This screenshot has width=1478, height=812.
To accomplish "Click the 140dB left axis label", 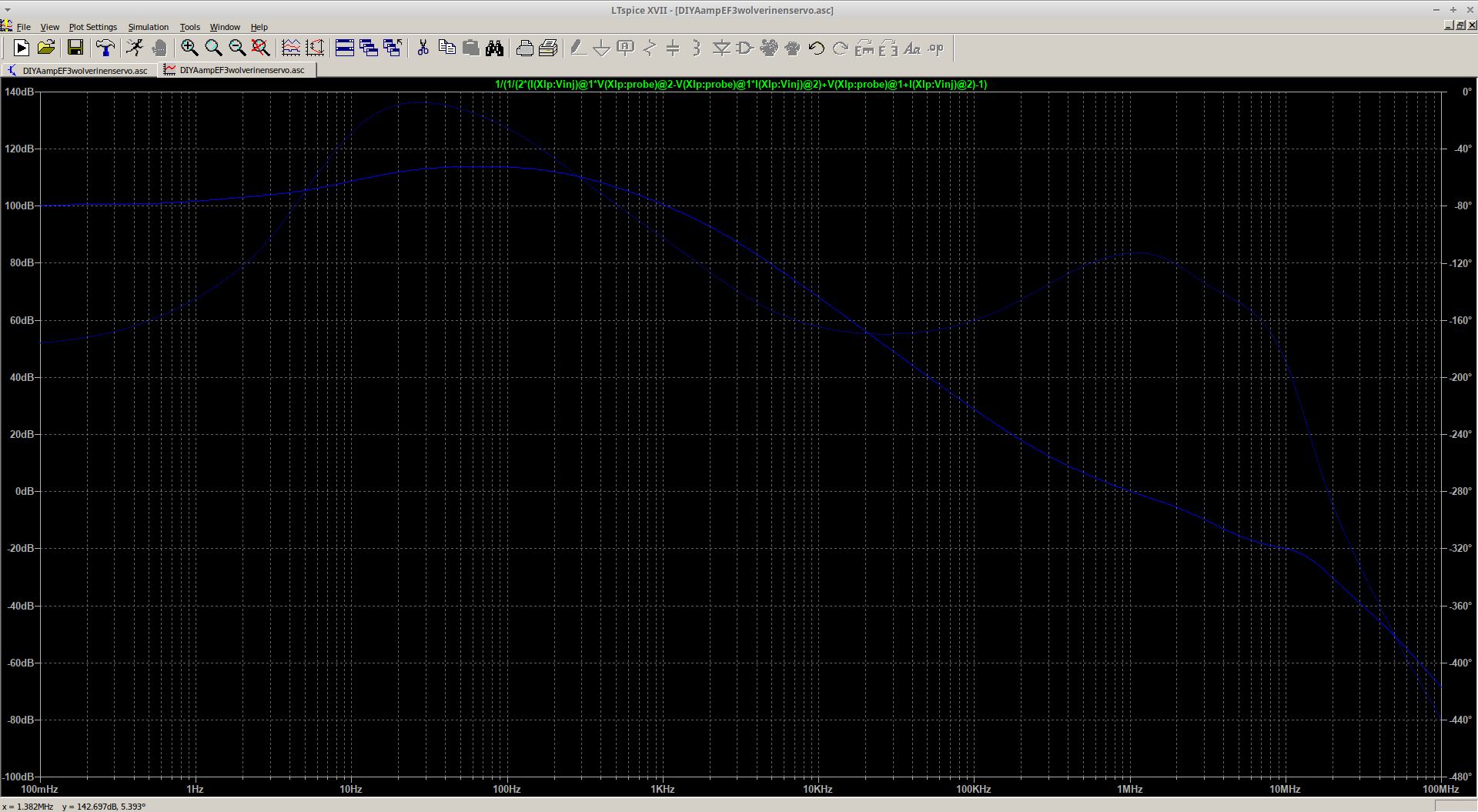I will (x=19, y=92).
